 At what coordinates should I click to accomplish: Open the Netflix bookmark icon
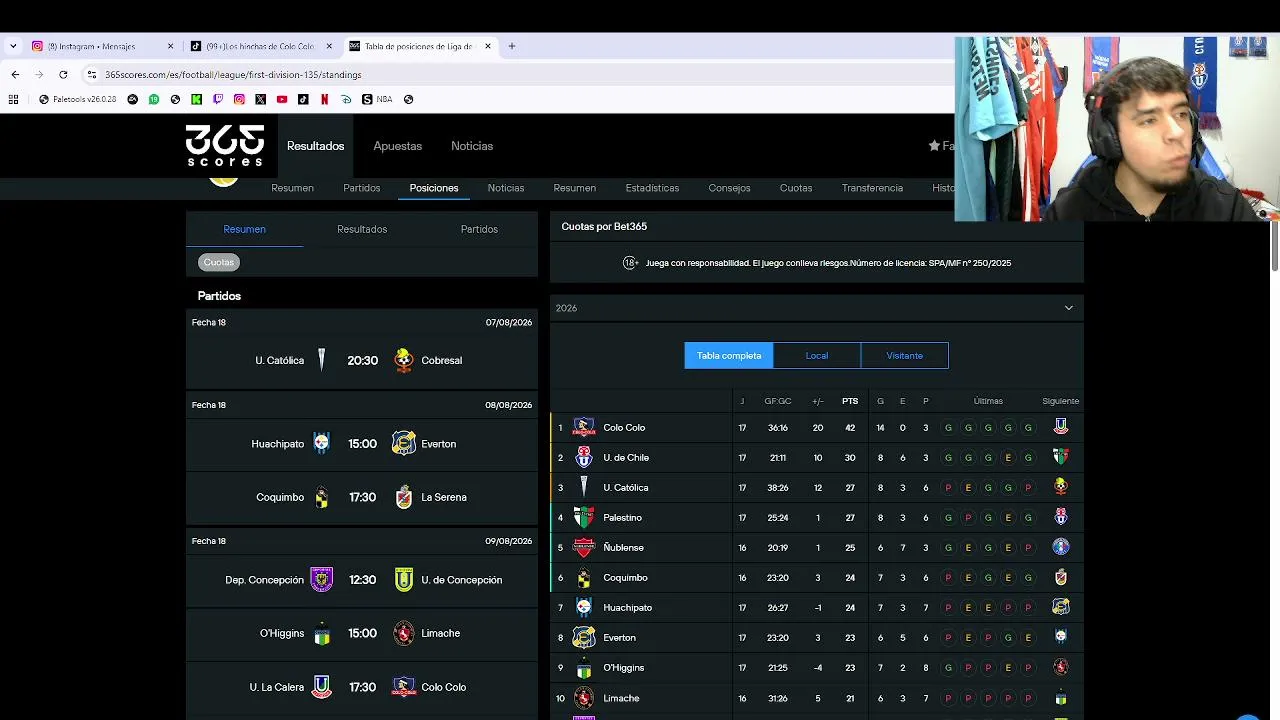pos(324,100)
